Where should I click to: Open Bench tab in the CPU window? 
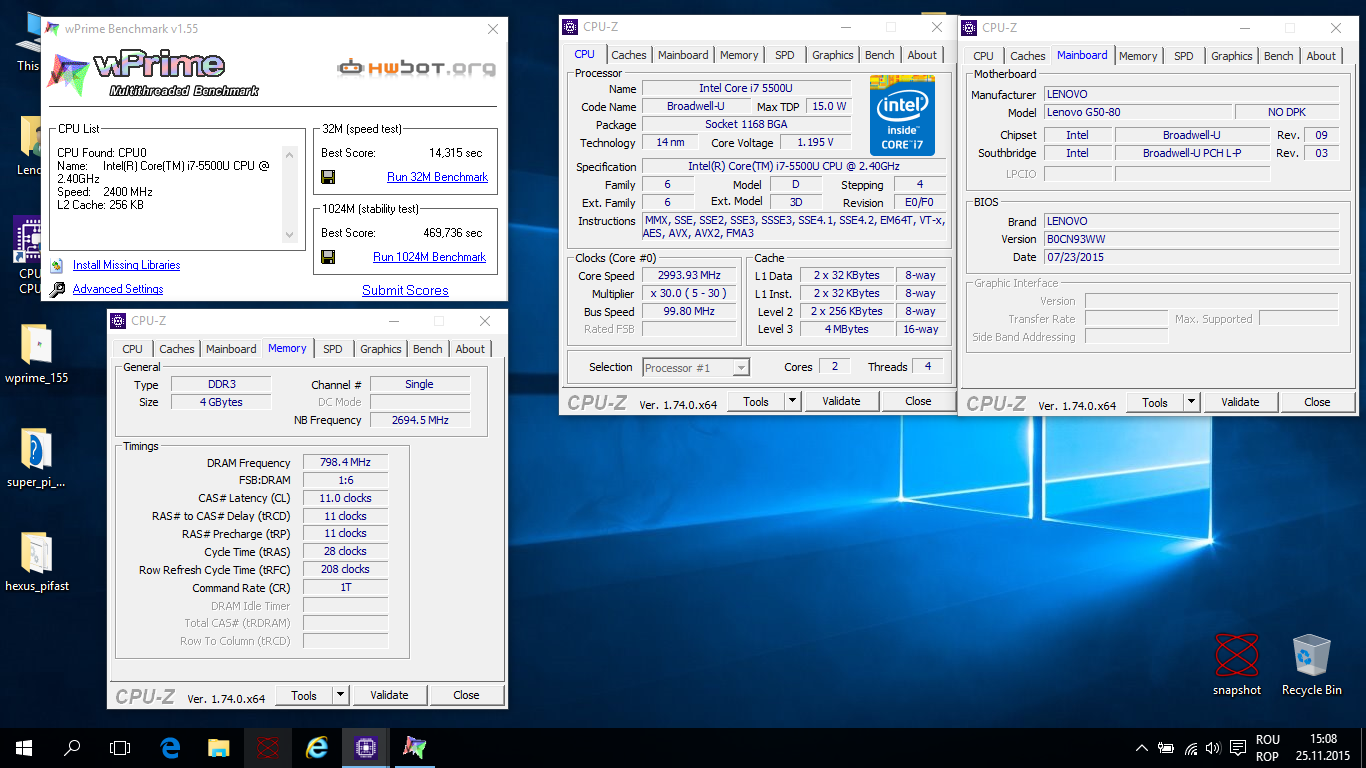880,55
